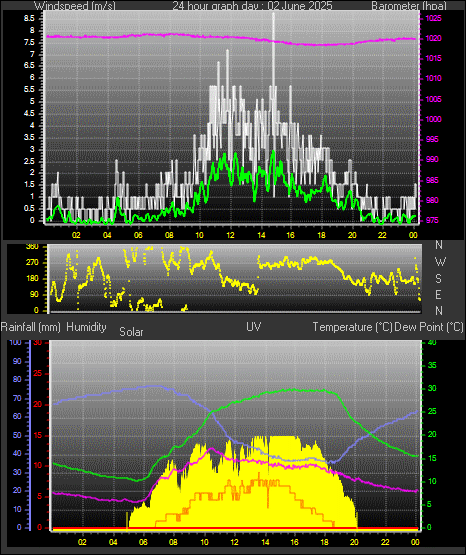The image size is (466, 555).
Task: Click the W compass direction label
Action: tap(440, 262)
